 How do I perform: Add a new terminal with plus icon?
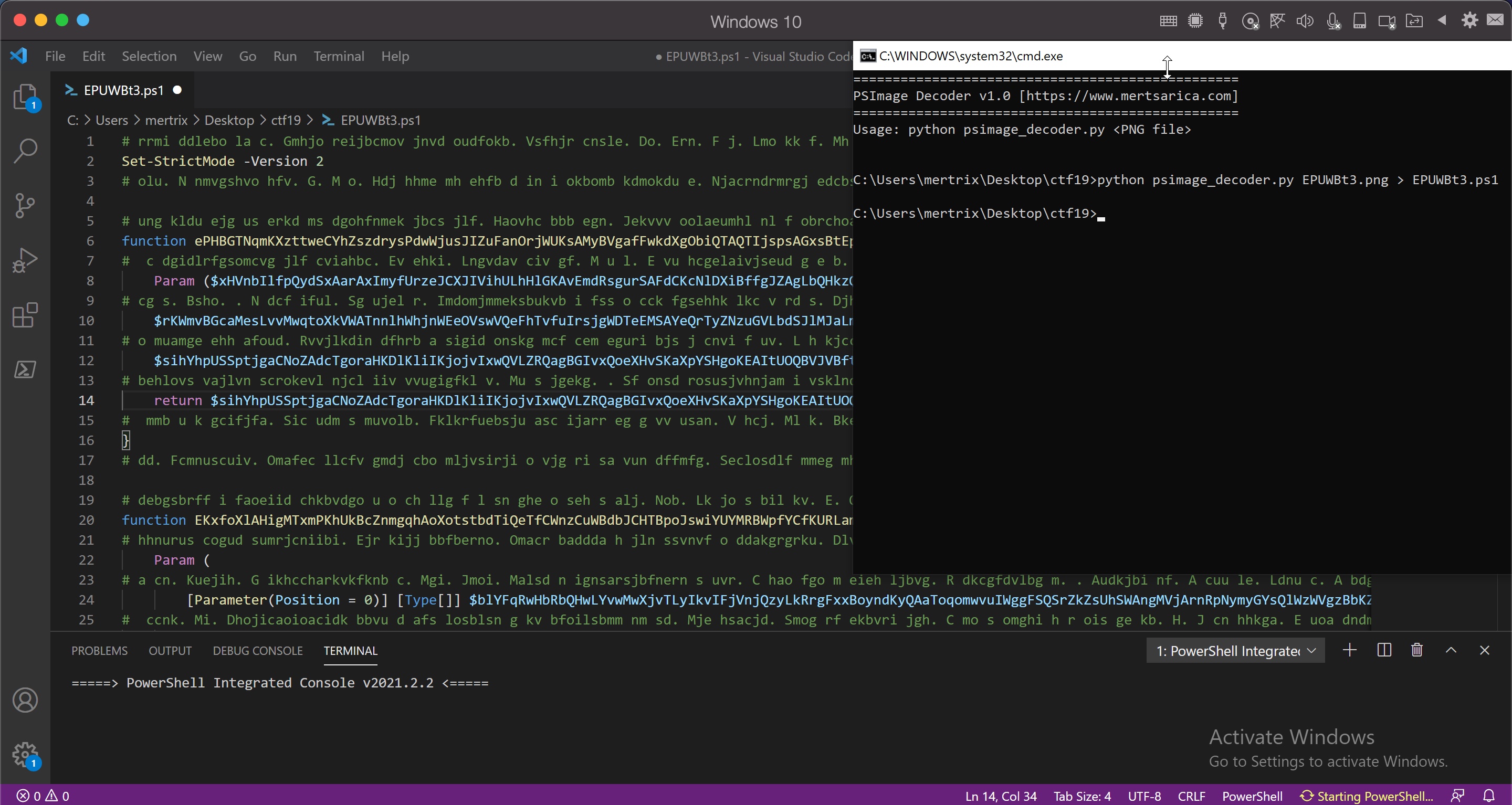point(1349,650)
